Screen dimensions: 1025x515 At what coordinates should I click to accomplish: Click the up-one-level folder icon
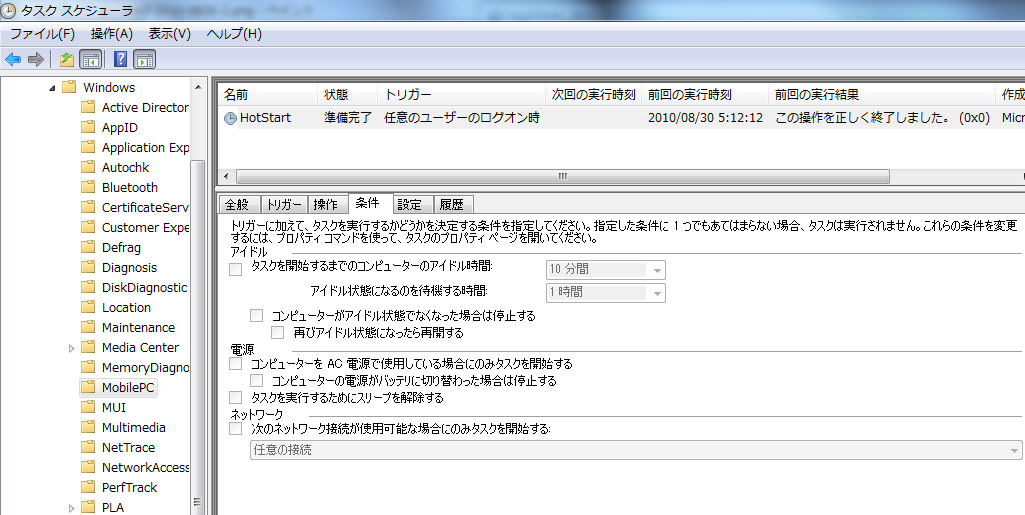pos(67,59)
